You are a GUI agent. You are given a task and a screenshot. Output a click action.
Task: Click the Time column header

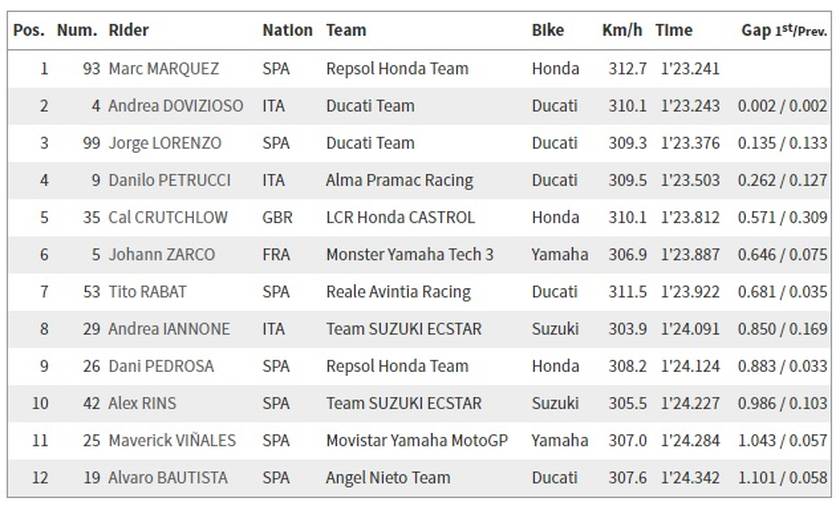tap(673, 30)
